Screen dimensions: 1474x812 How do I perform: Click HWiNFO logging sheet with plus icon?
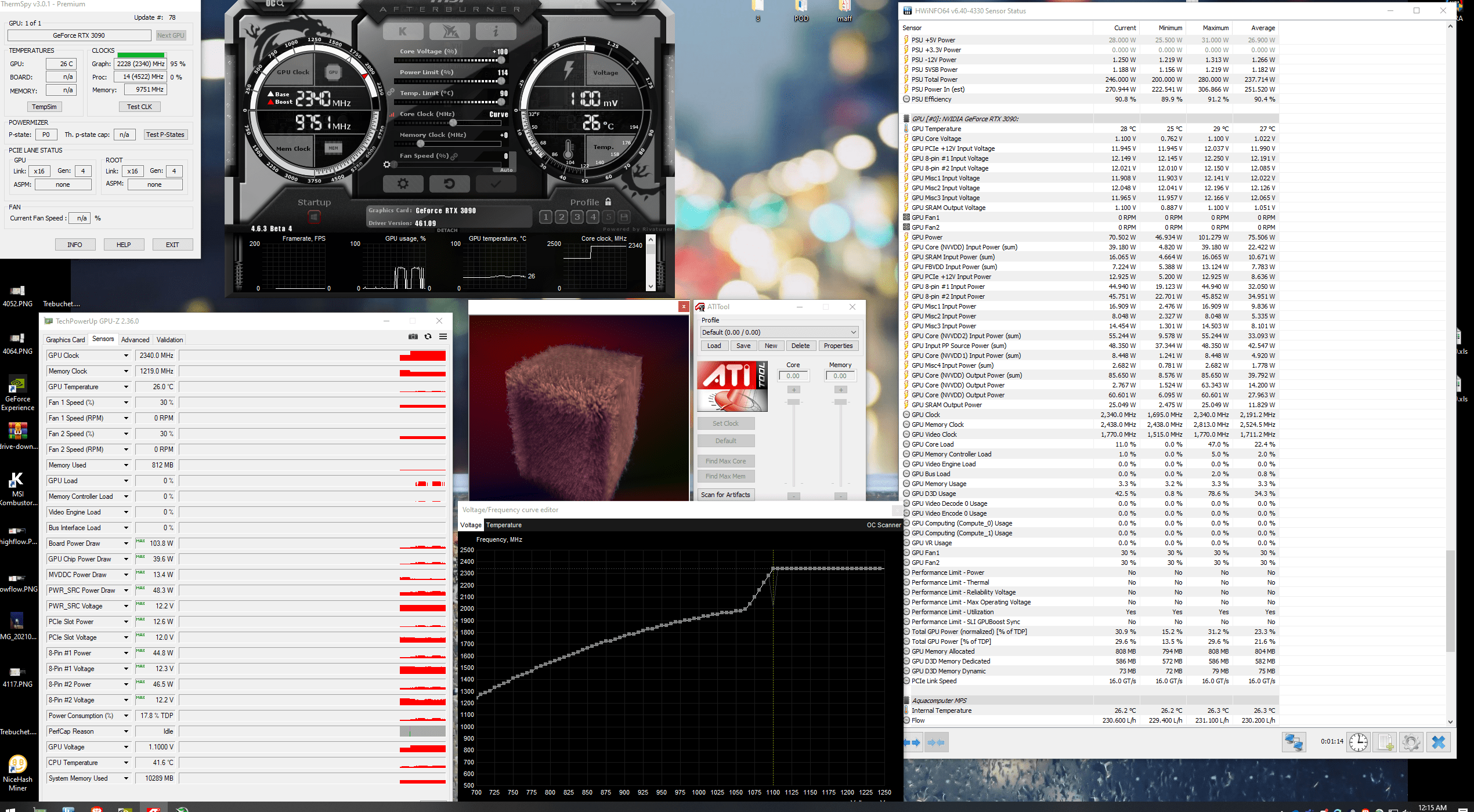(x=1386, y=742)
